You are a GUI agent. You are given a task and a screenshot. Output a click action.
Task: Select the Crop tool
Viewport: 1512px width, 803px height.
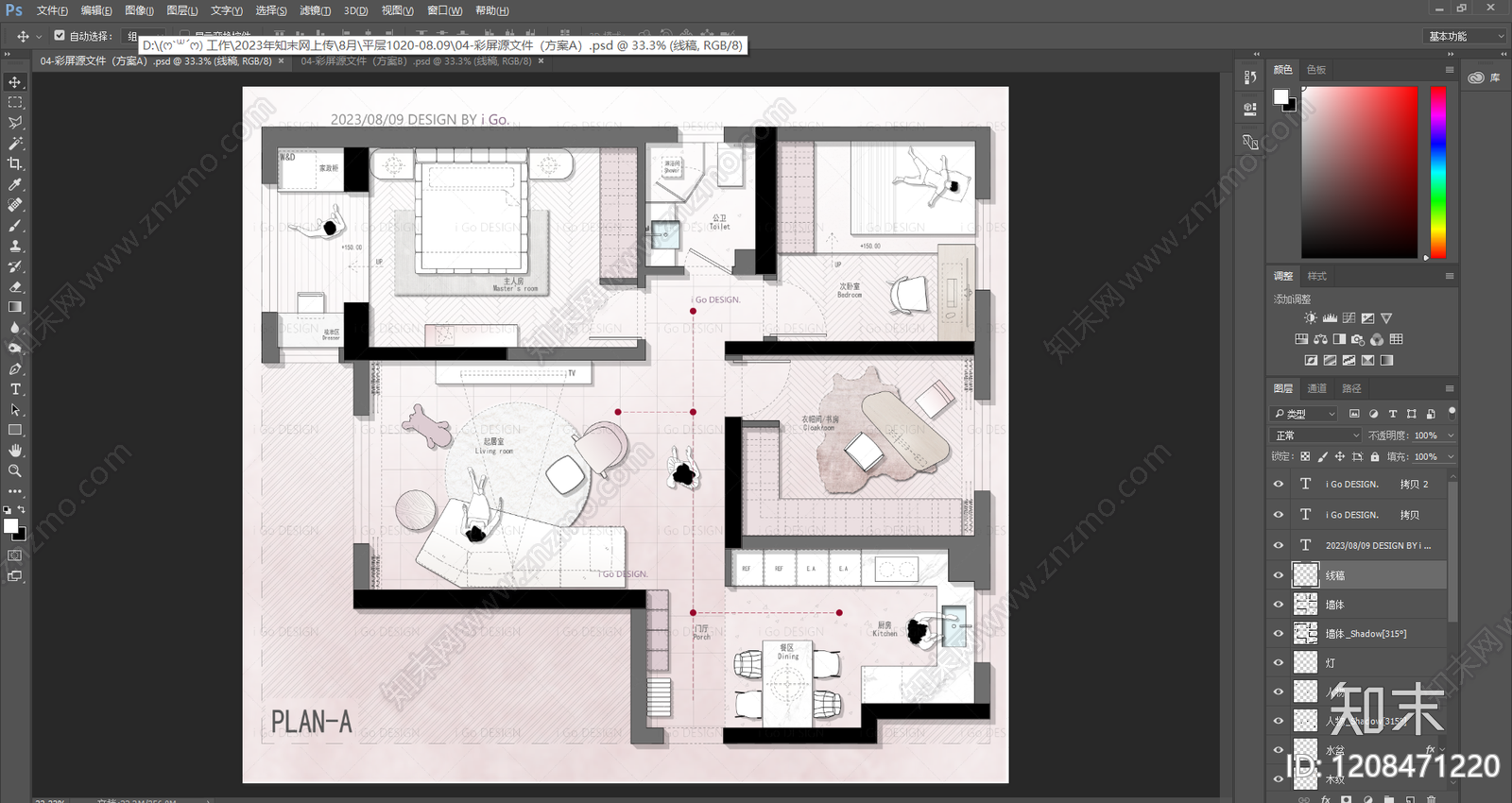pyautogui.click(x=15, y=163)
